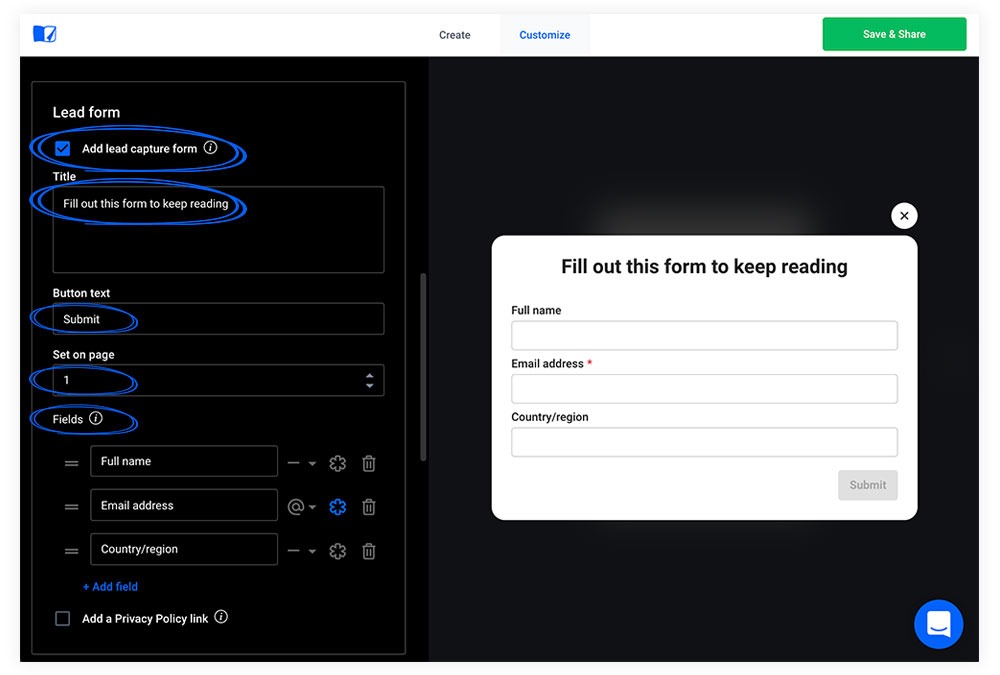Click the drag handle for the Country/region field

point(71,551)
